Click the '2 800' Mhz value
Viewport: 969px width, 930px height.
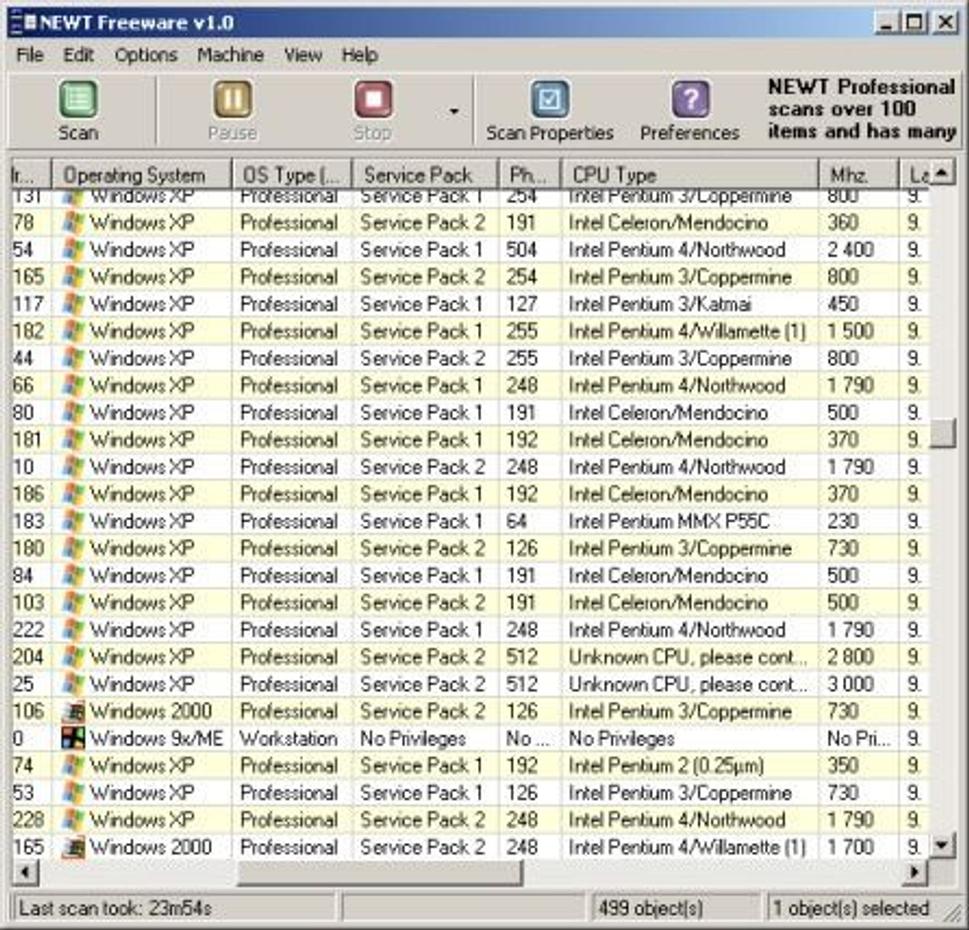[x=850, y=658]
